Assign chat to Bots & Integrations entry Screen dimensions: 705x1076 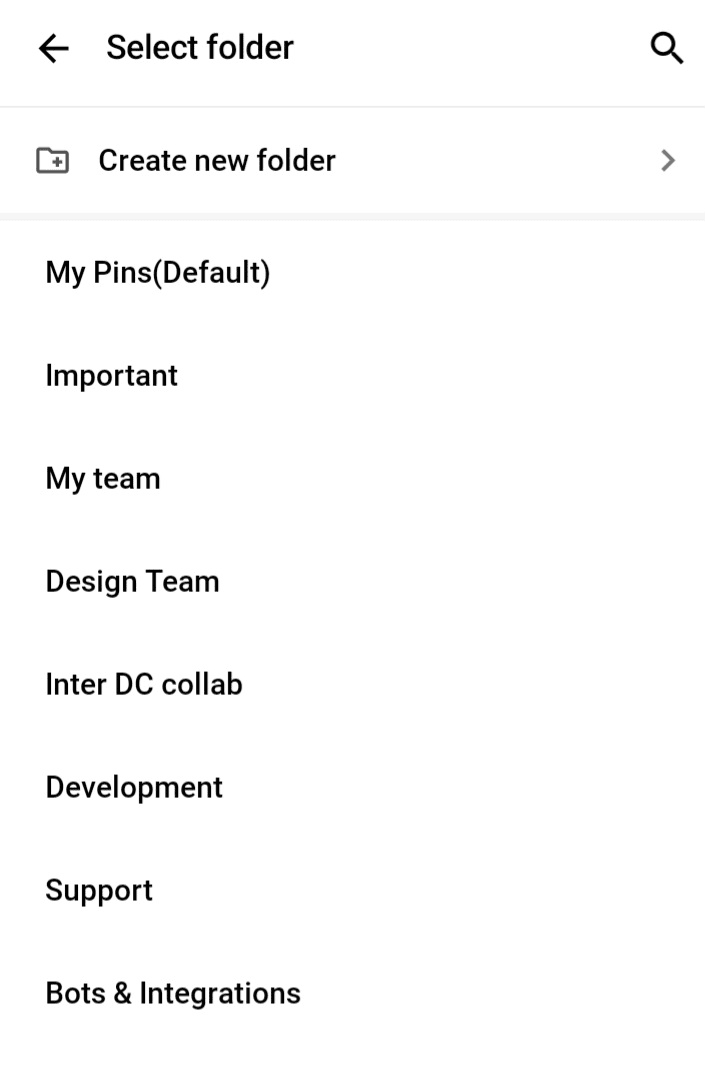coord(352,993)
